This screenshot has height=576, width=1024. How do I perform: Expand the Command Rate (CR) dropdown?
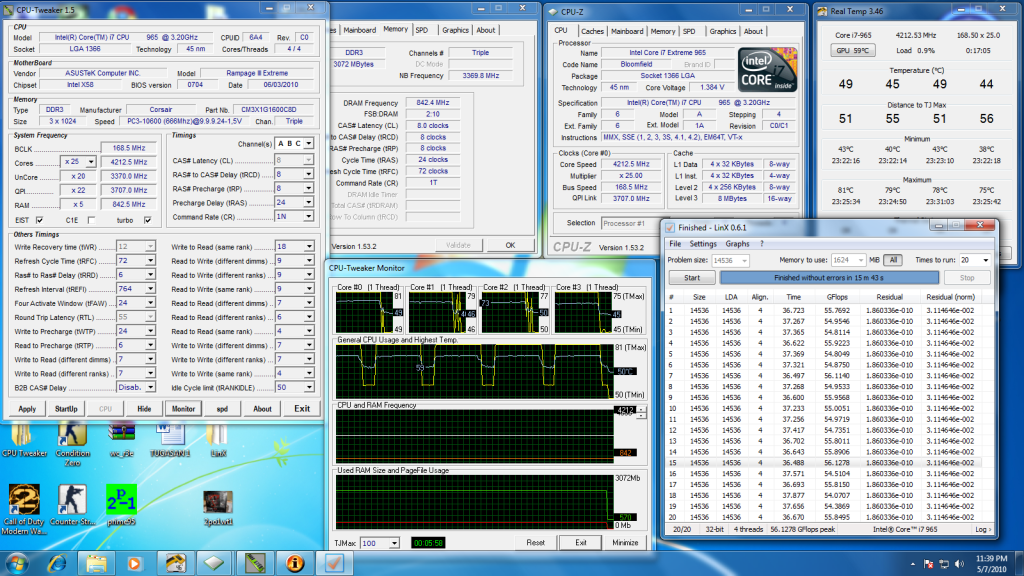[308, 216]
